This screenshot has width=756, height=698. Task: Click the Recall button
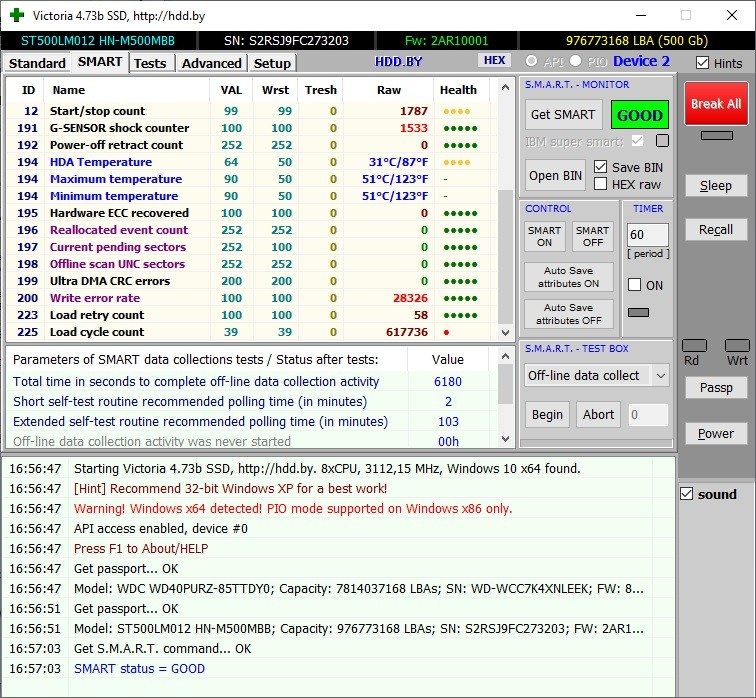(x=716, y=230)
